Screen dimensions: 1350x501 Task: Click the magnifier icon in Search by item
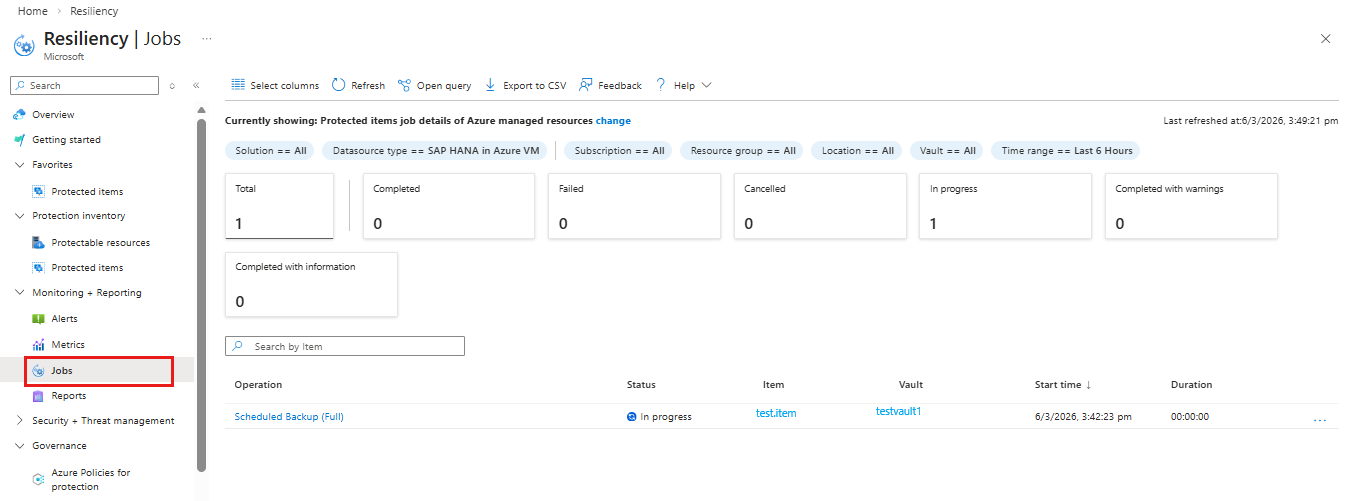(237, 346)
